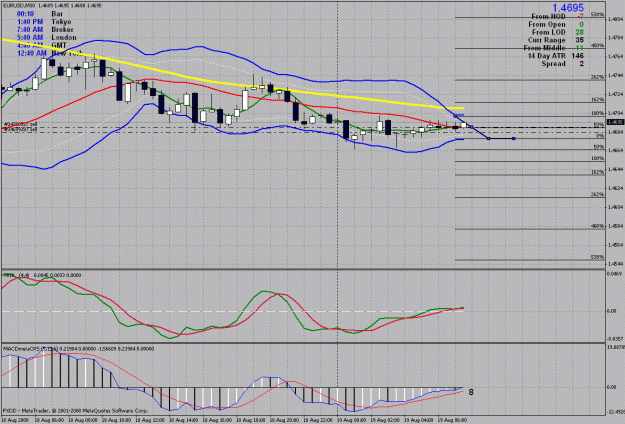Click the 'Tokyo' clock label
625x424 pixels.
[x=61, y=22]
